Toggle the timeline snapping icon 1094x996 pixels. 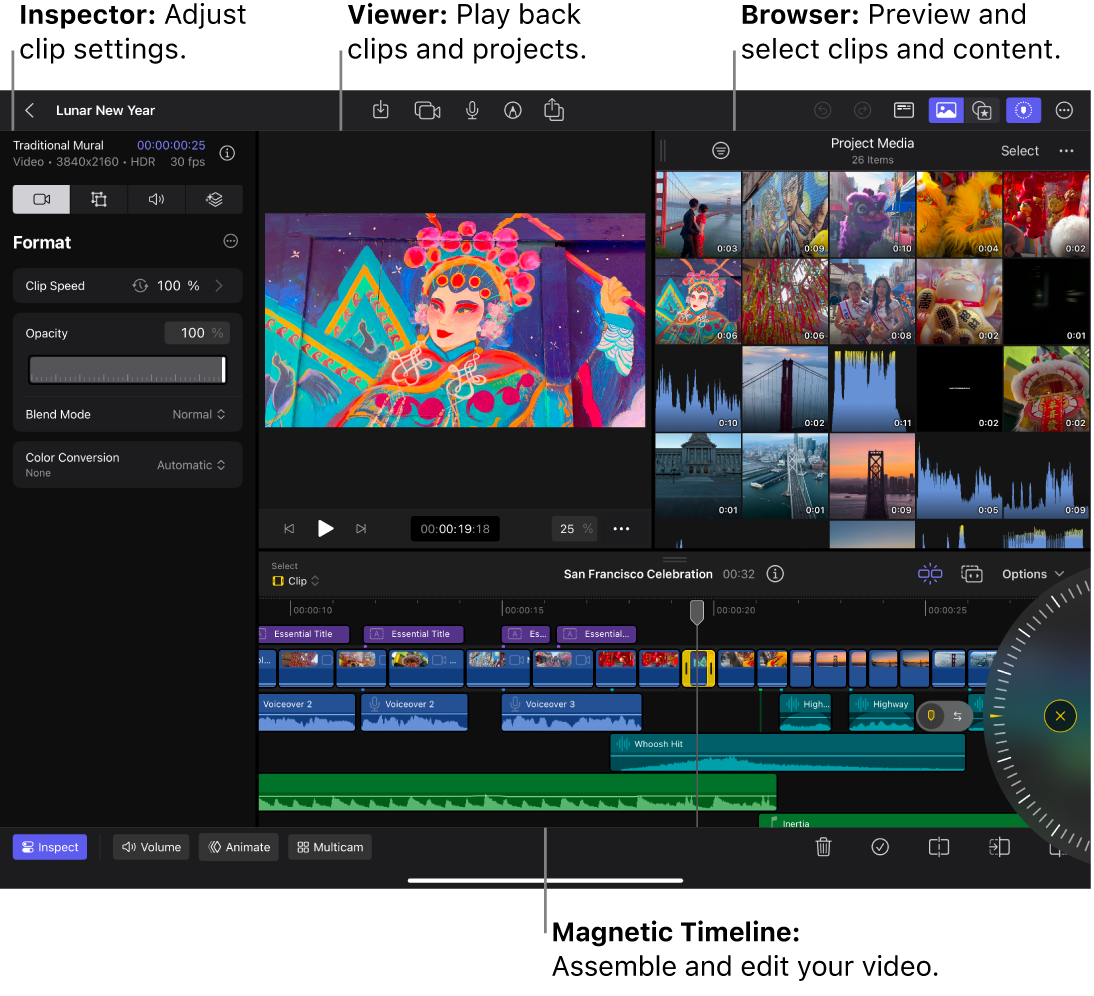pos(930,574)
